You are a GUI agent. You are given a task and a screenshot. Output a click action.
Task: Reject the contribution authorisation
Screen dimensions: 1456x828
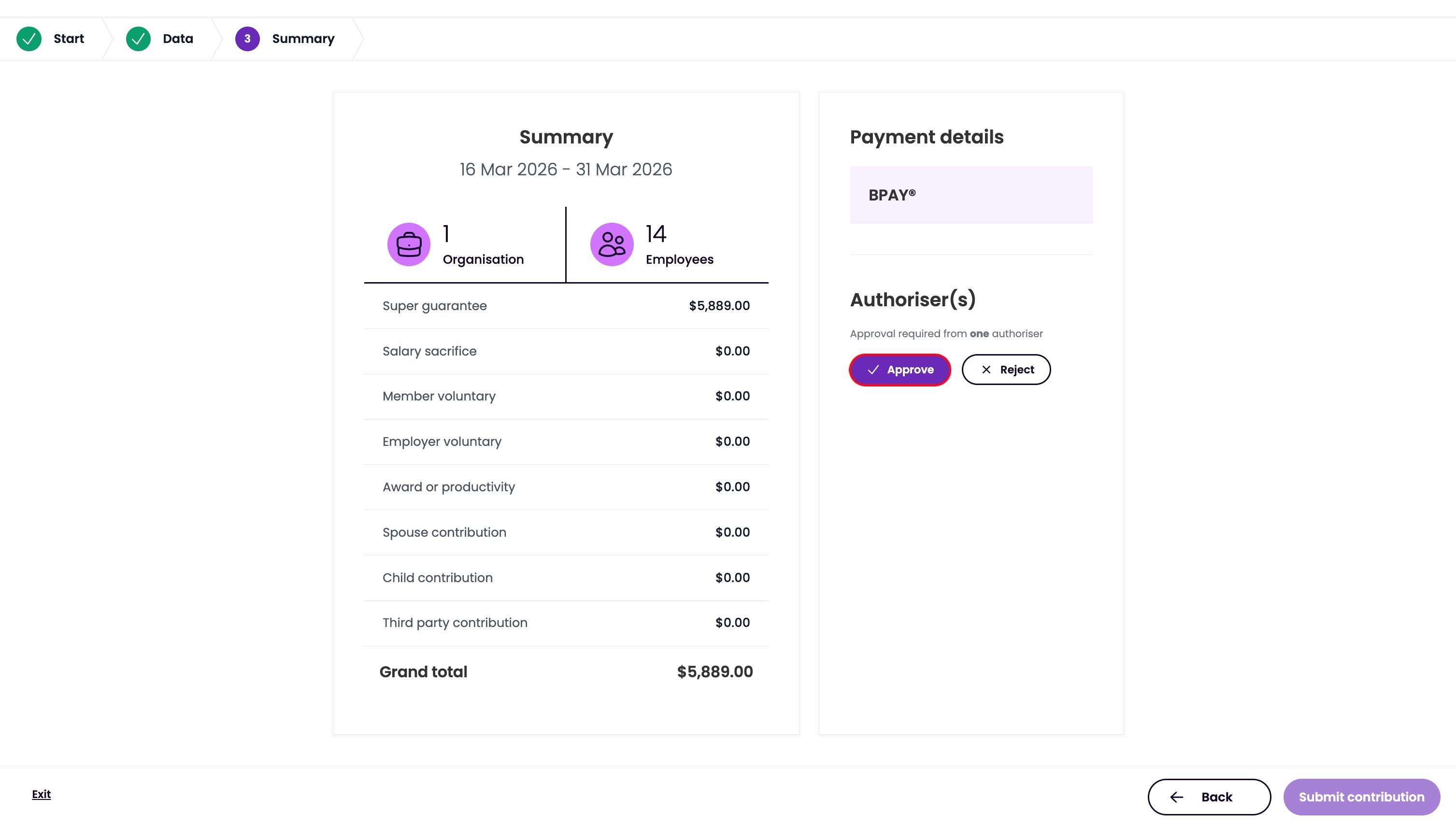pos(1006,370)
